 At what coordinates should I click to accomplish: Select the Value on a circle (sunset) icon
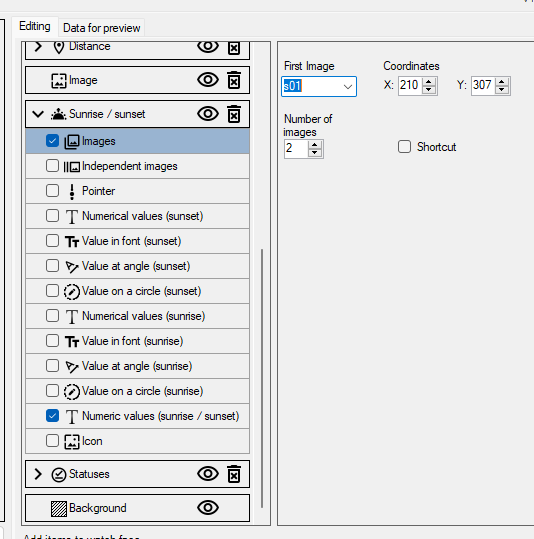72,292
